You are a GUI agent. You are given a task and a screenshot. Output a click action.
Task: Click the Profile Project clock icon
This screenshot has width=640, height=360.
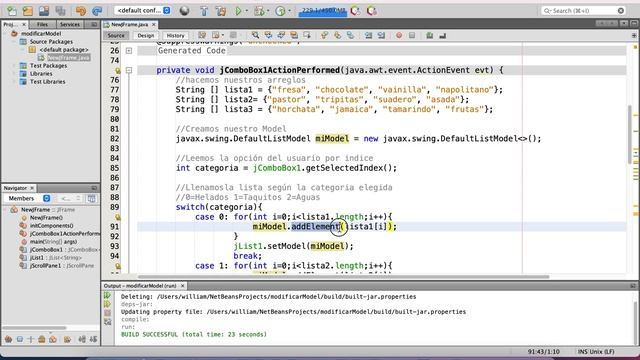click(280, 11)
